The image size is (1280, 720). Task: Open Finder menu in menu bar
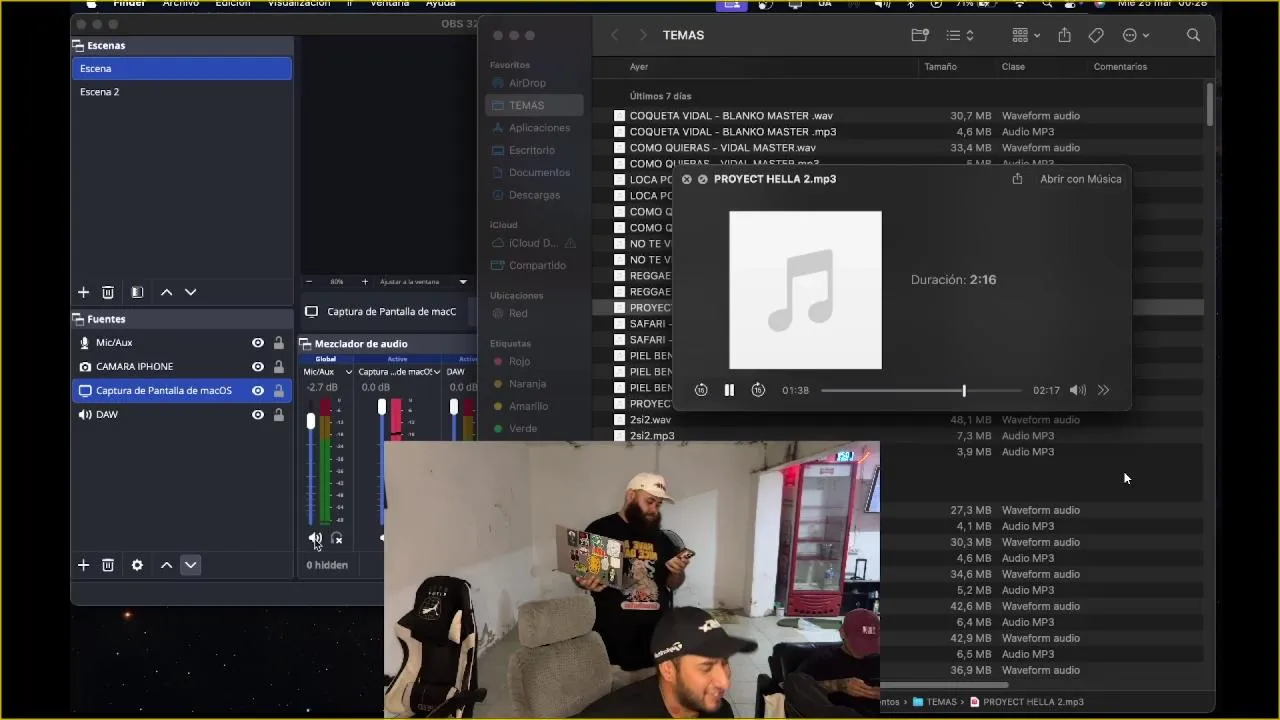point(129,4)
